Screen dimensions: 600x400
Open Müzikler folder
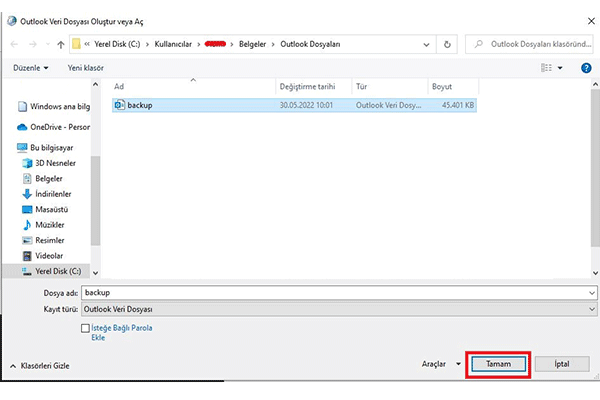tap(43, 225)
